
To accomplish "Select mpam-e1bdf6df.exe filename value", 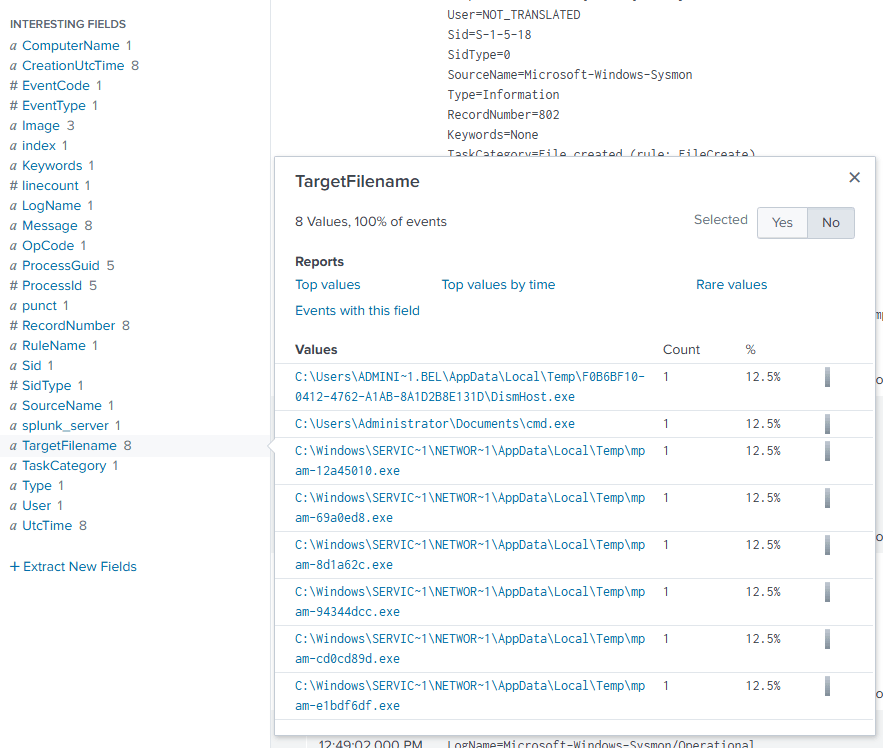I will pyautogui.click(x=470, y=696).
